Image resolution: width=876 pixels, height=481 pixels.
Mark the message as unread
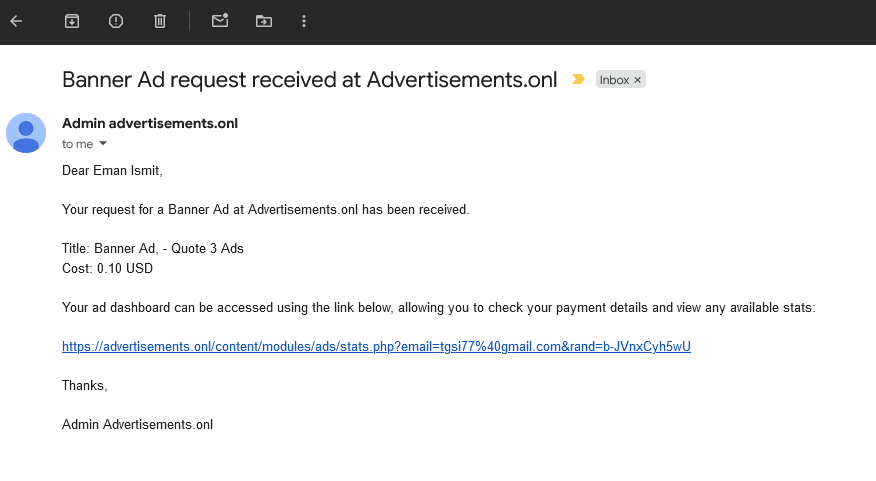(220, 21)
